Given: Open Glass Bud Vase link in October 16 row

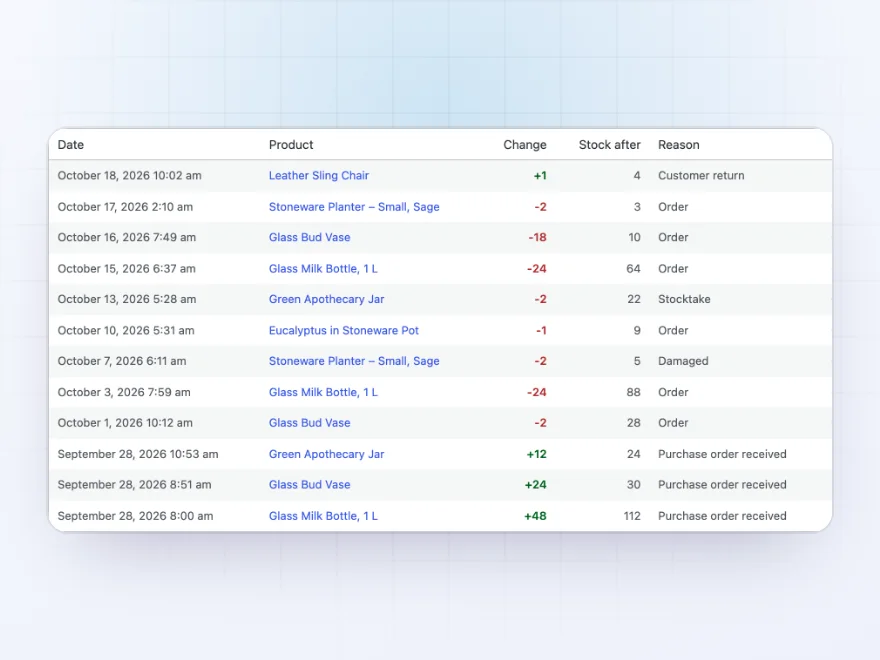Looking at the screenshot, I should click(x=309, y=237).
